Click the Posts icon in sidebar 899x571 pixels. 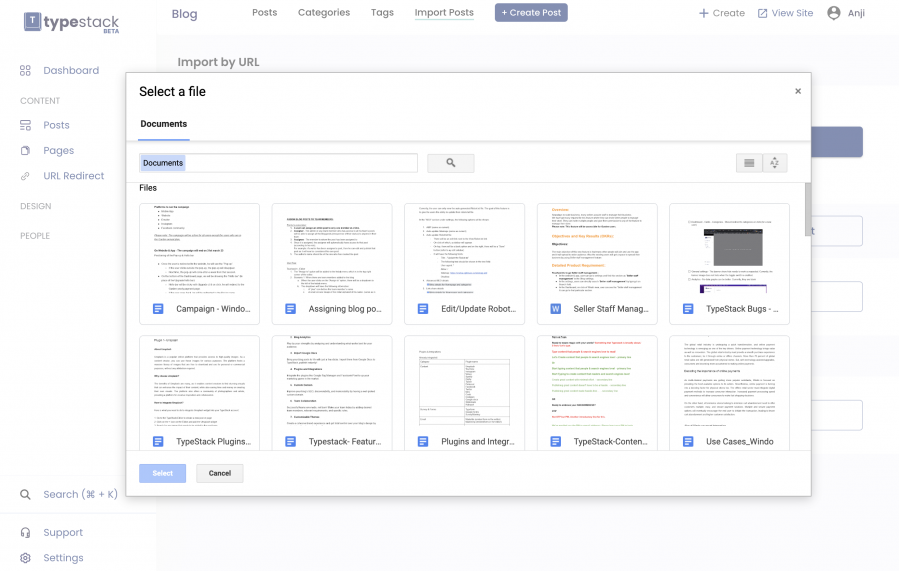coord(26,125)
